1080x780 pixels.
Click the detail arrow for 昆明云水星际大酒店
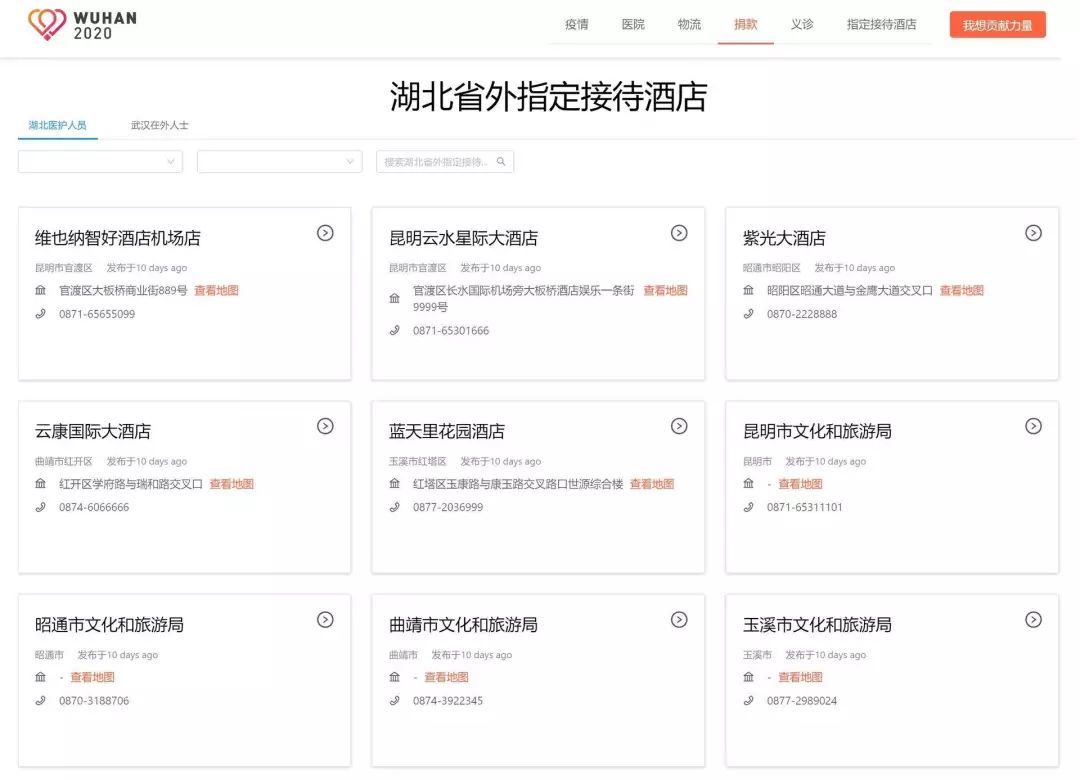[x=679, y=232]
